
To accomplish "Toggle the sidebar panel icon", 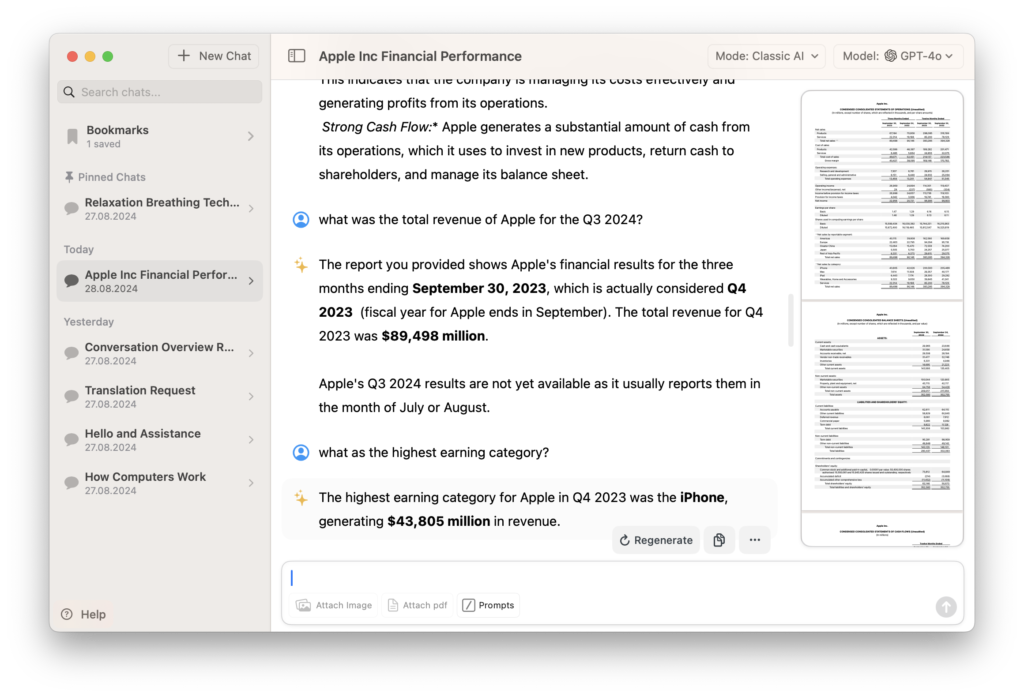I will (x=296, y=56).
